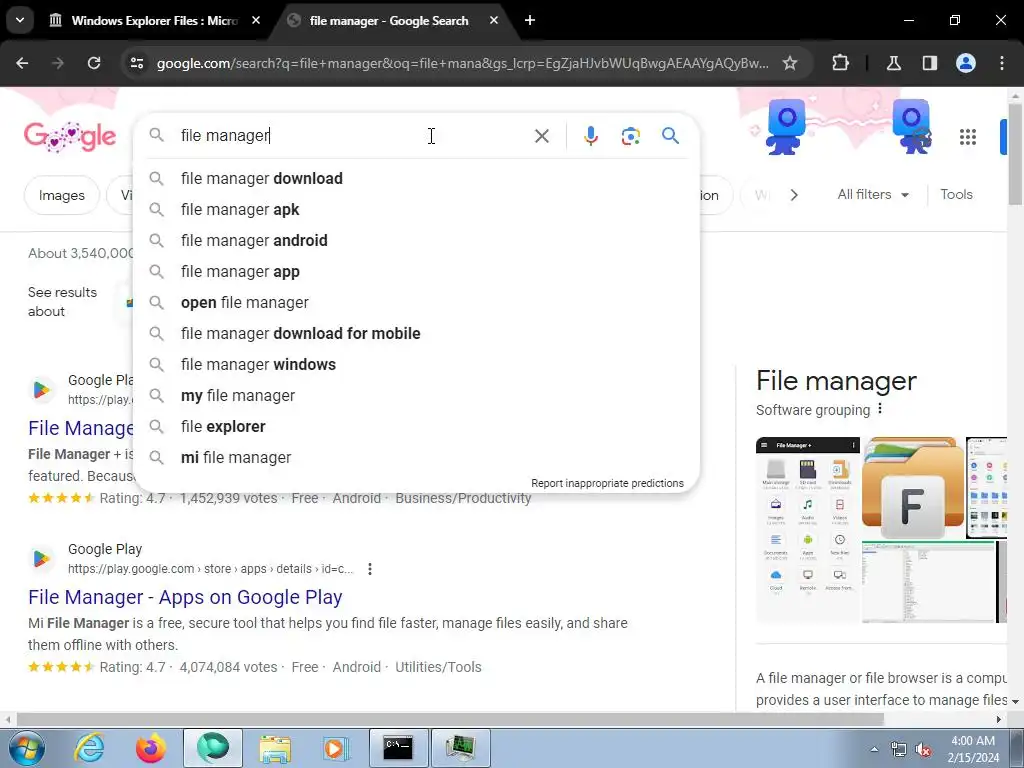Click inside the Google search input field

pos(353,136)
